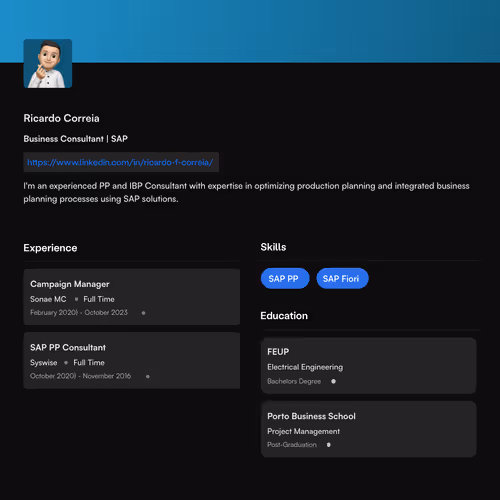Screen dimensions: 500x500
Task: Click the Experience section heading
Action: point(50,248)
